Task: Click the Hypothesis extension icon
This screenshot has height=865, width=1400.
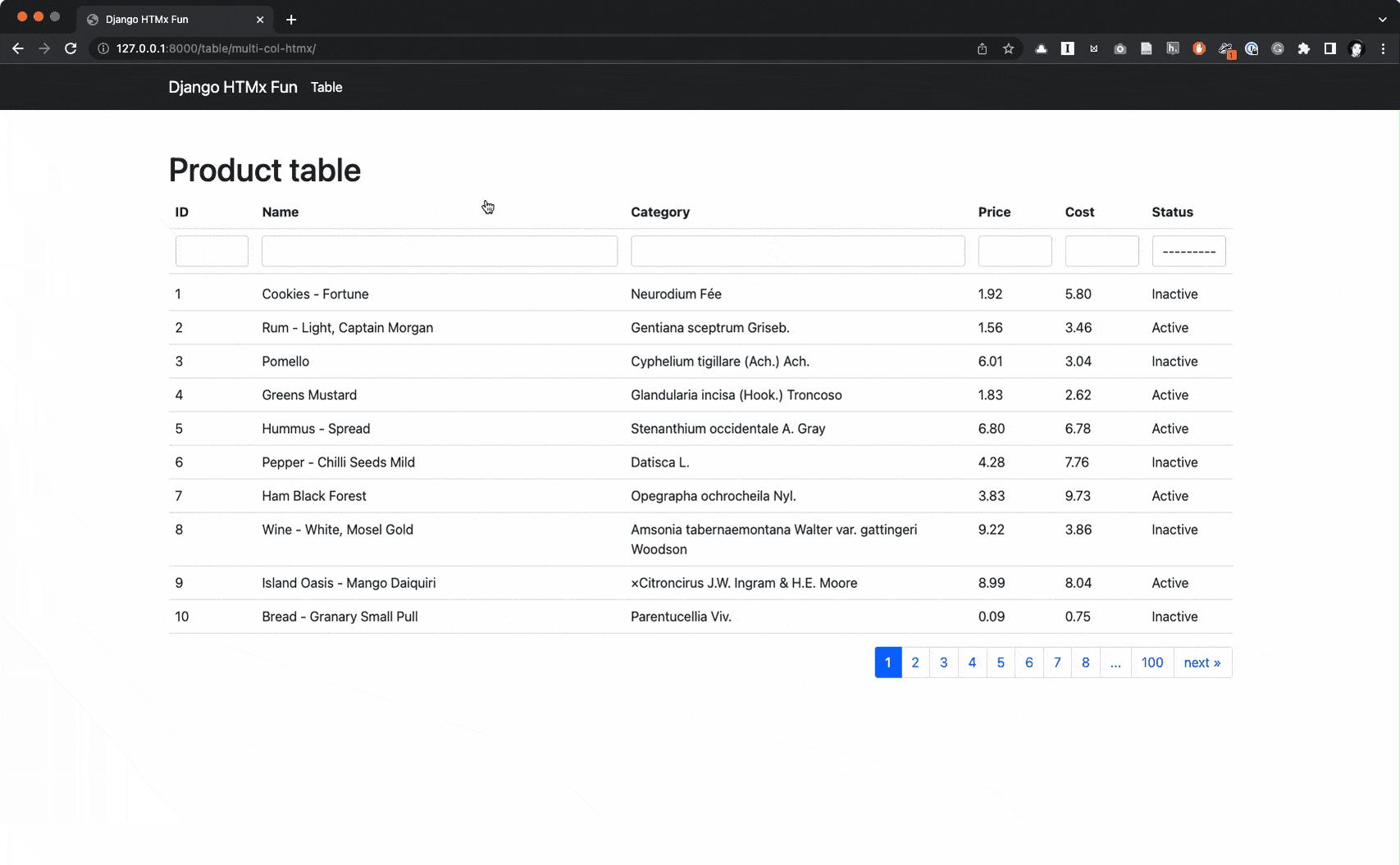Action: click(x=1173, y=48)
